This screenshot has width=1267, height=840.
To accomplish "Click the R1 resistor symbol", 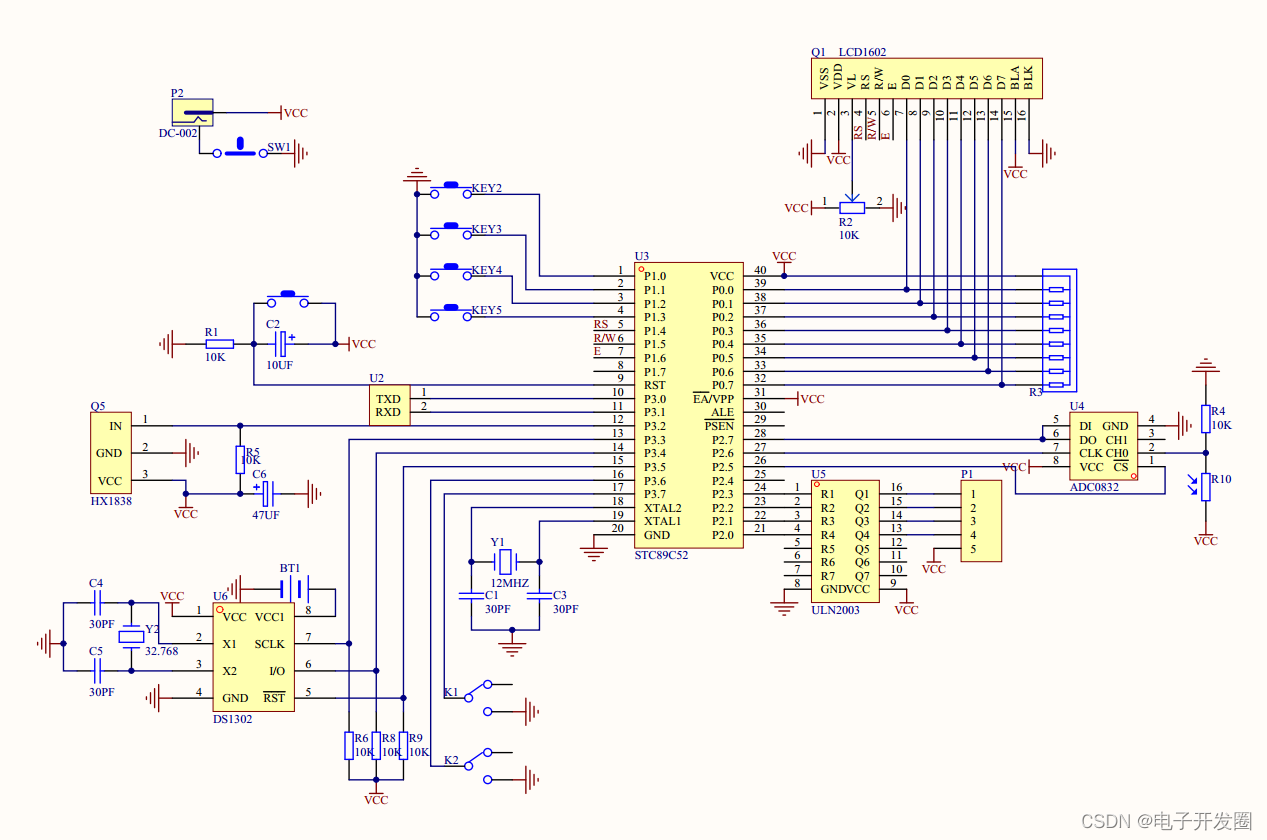I will [219, 344].
